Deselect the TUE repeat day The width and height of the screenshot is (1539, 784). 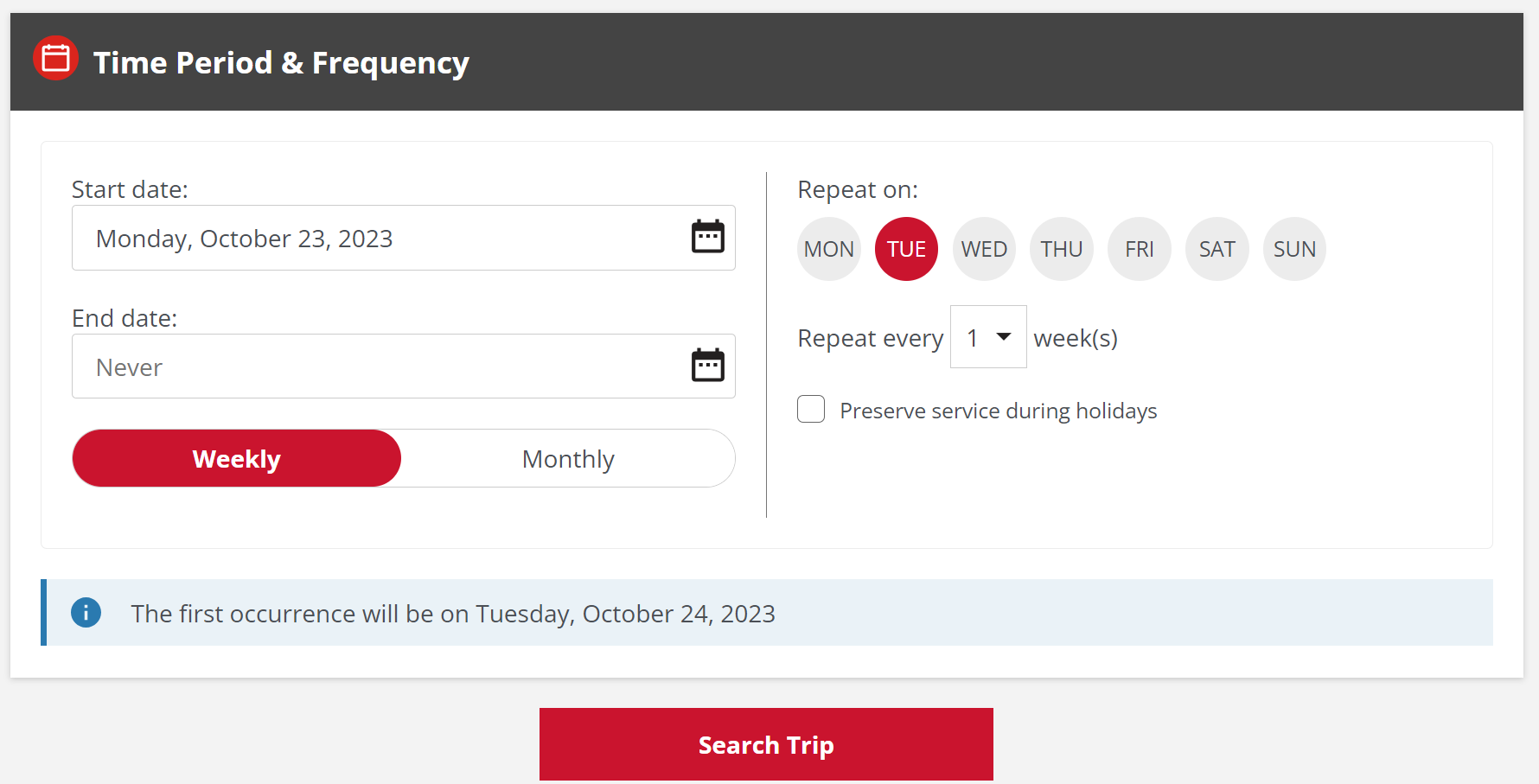click(906, 249)
